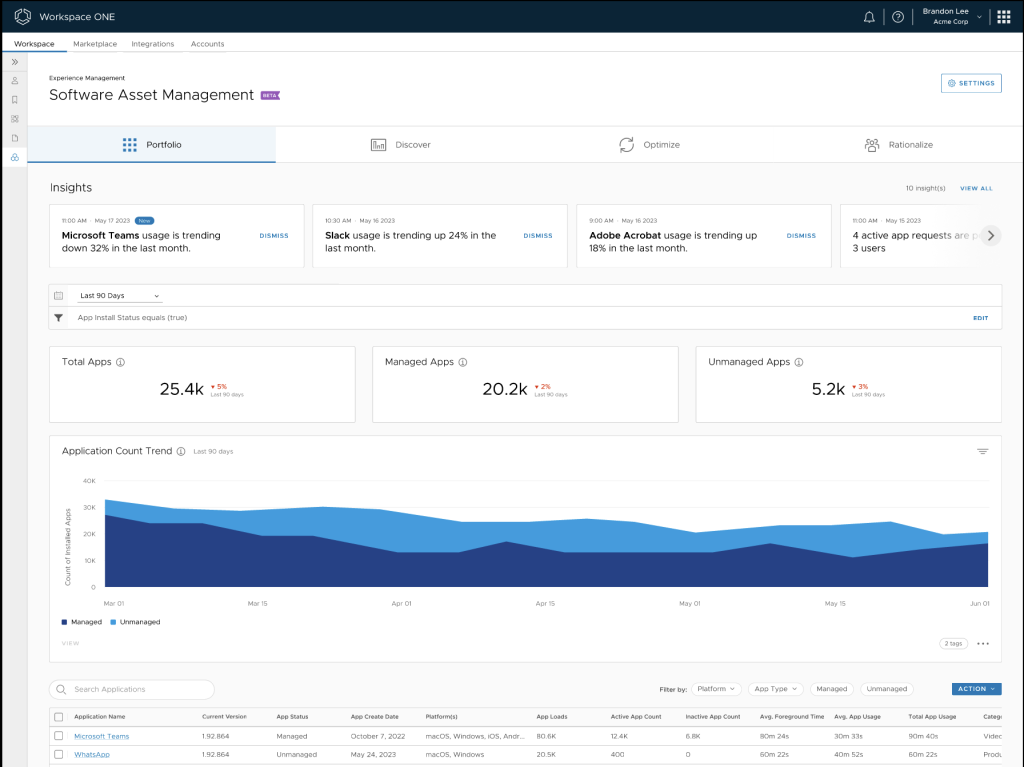
Task: Click the Search Applications field
Action: [132, 689]
